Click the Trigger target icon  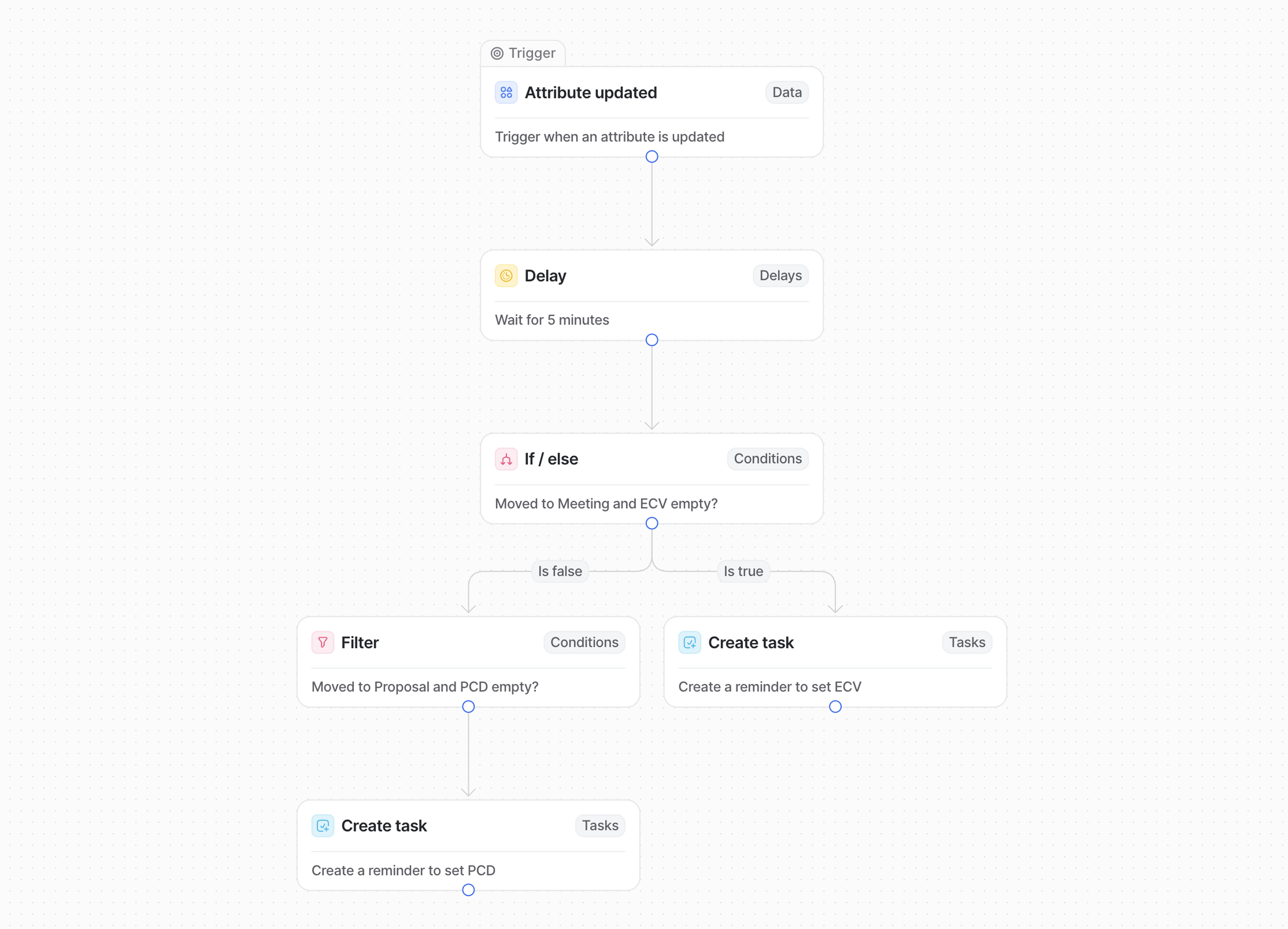pyautogui.click(x=497, y=53)
